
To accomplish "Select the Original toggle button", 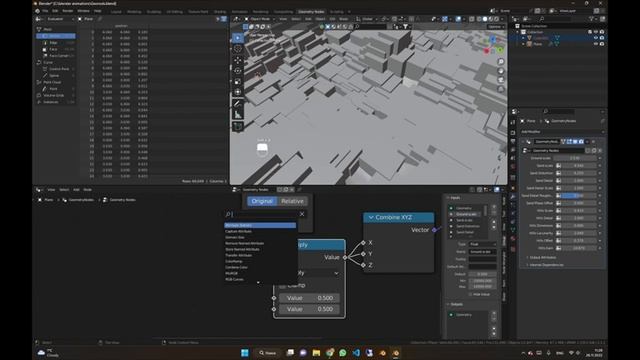I will point(262,201).
